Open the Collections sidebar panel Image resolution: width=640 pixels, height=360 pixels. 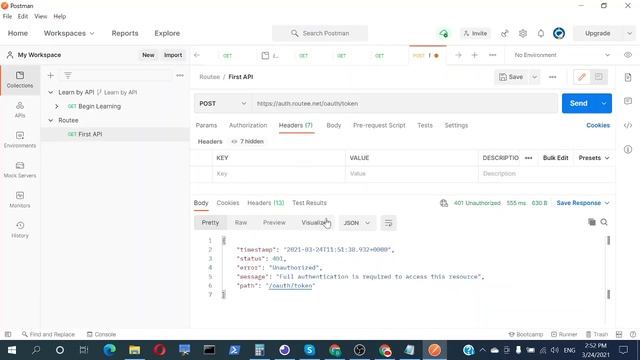[20, 80]
